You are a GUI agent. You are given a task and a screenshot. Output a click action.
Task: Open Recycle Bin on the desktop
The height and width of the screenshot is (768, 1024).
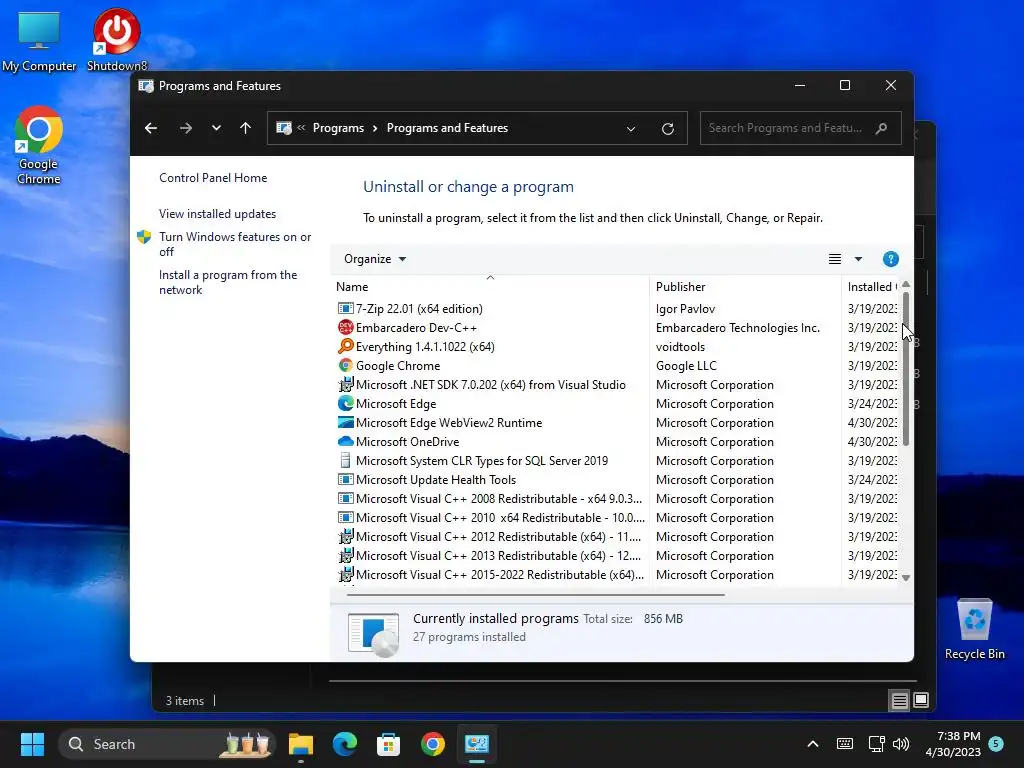(974, 629)
